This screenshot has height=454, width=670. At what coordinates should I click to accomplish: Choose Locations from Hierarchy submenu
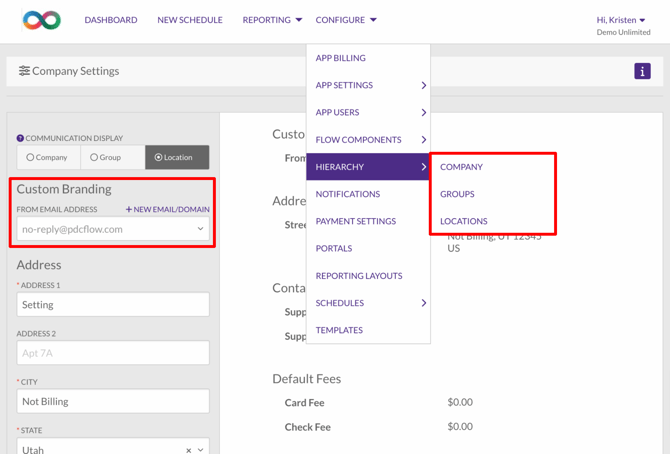point(464,221)
